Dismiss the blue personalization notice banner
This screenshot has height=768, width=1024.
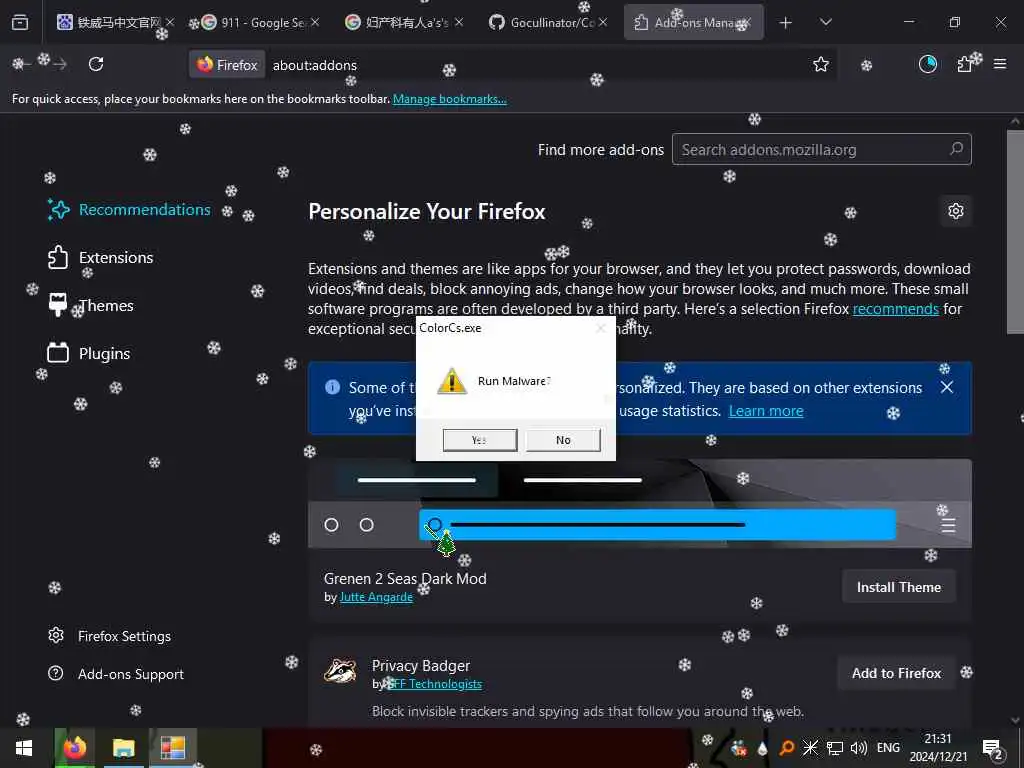(x=947, y=387)
